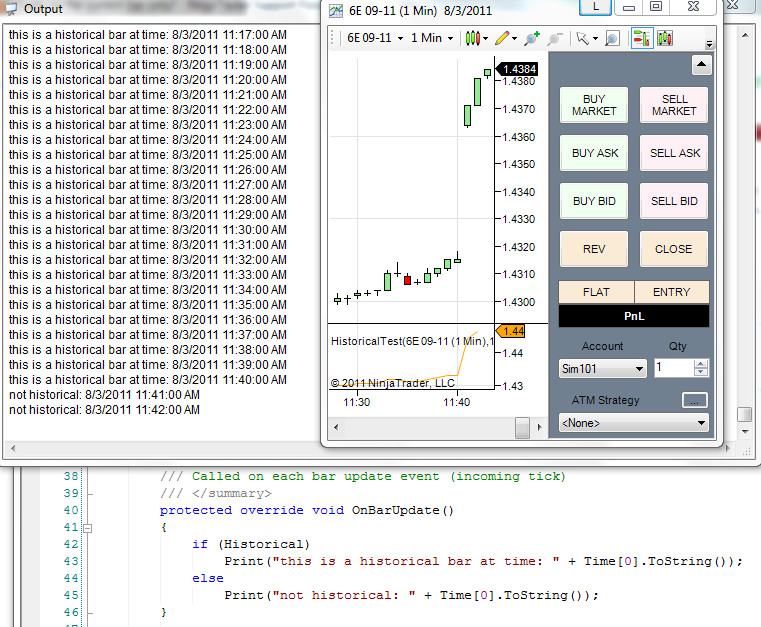The height and width of the screenshot is (627, 761).
Task: Click the HistoricalTest indicator label
Action: (412, 341)
